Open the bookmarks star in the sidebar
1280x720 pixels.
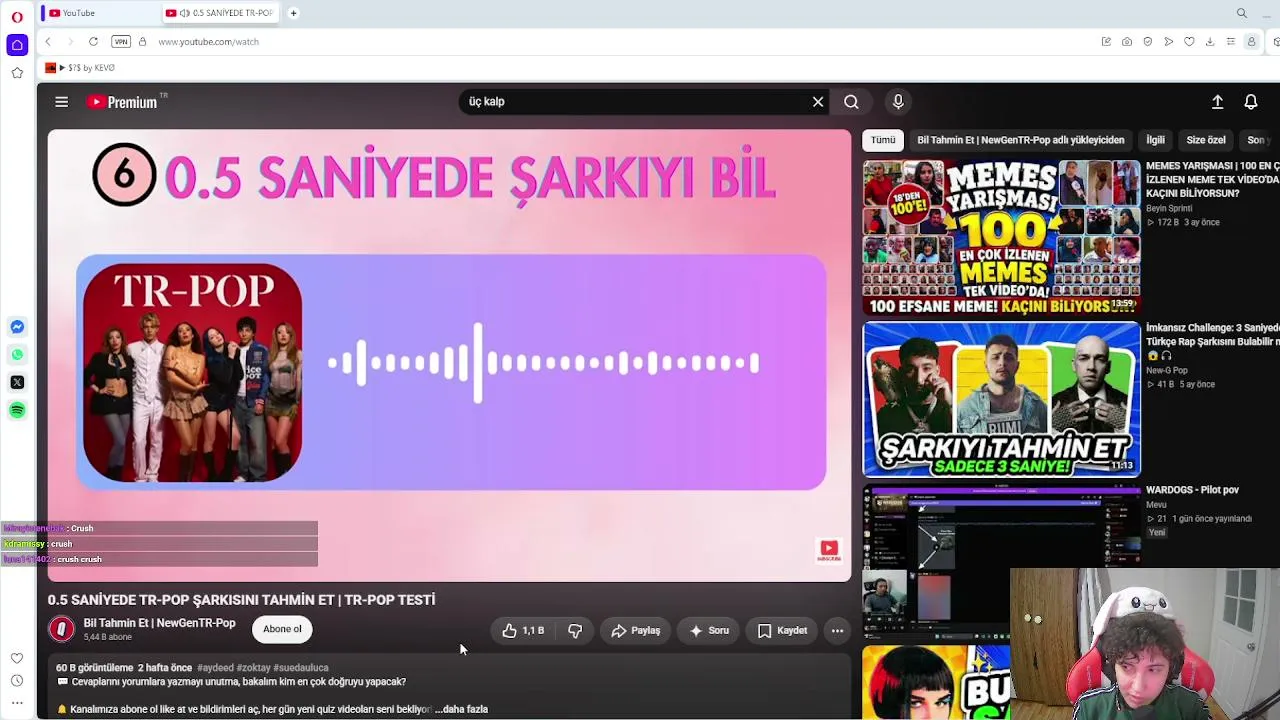click(17, 73)
